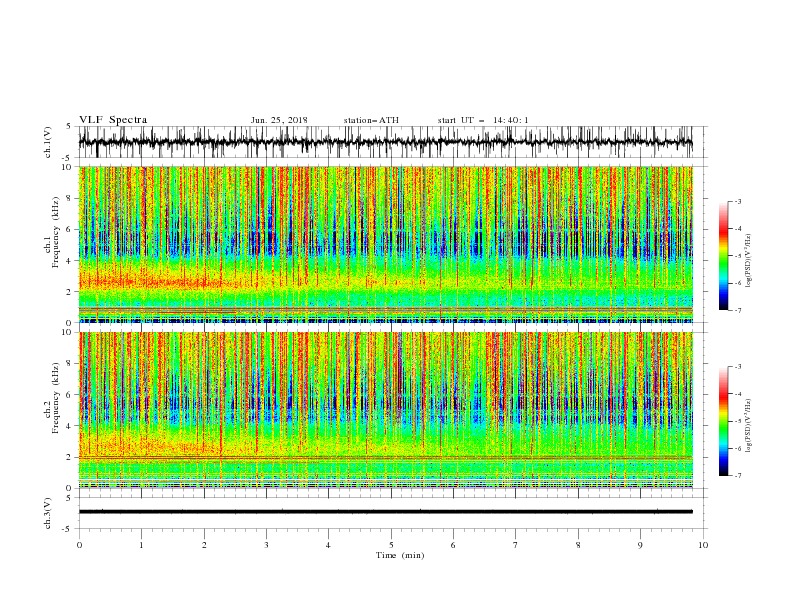Click the ch.3 voltage waveform trace
Image resolution: width=792 pixels, height=612 pixels.
385,512
